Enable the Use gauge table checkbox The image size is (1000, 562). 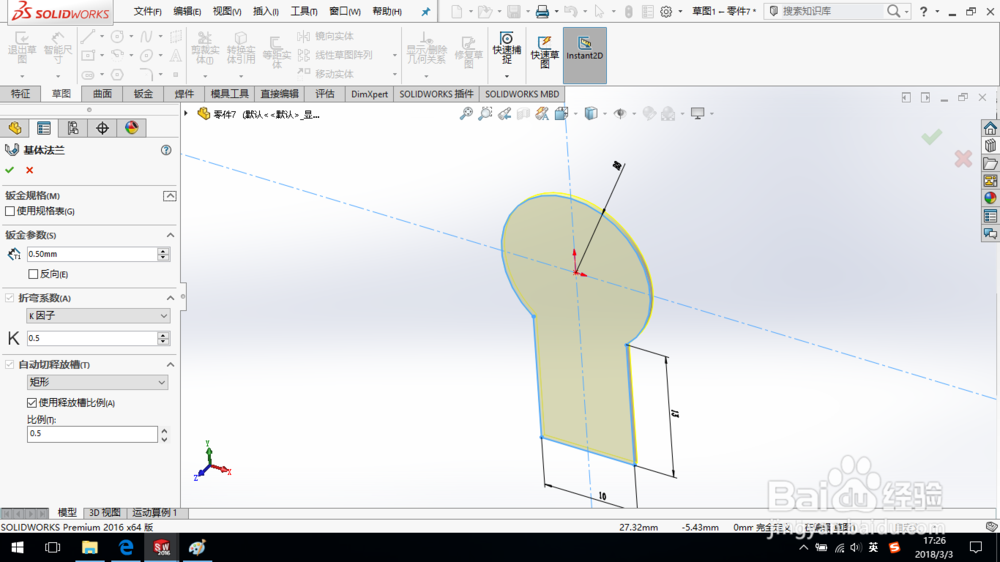[x=10, y=211]
